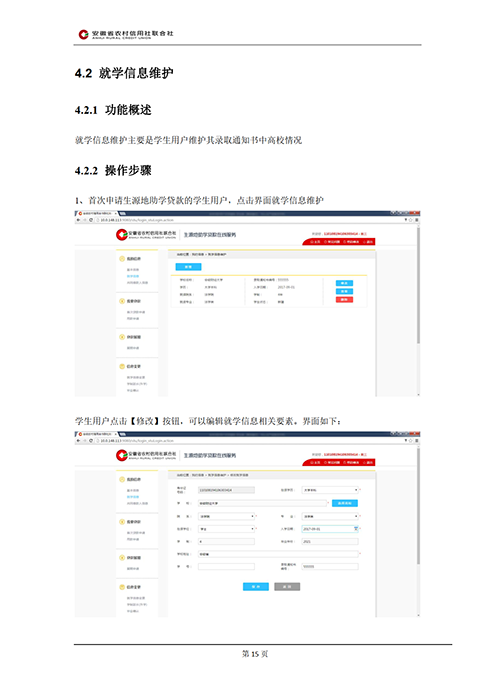Click the last yellow sidebar section icon in the edit form

tap(122, 587)
